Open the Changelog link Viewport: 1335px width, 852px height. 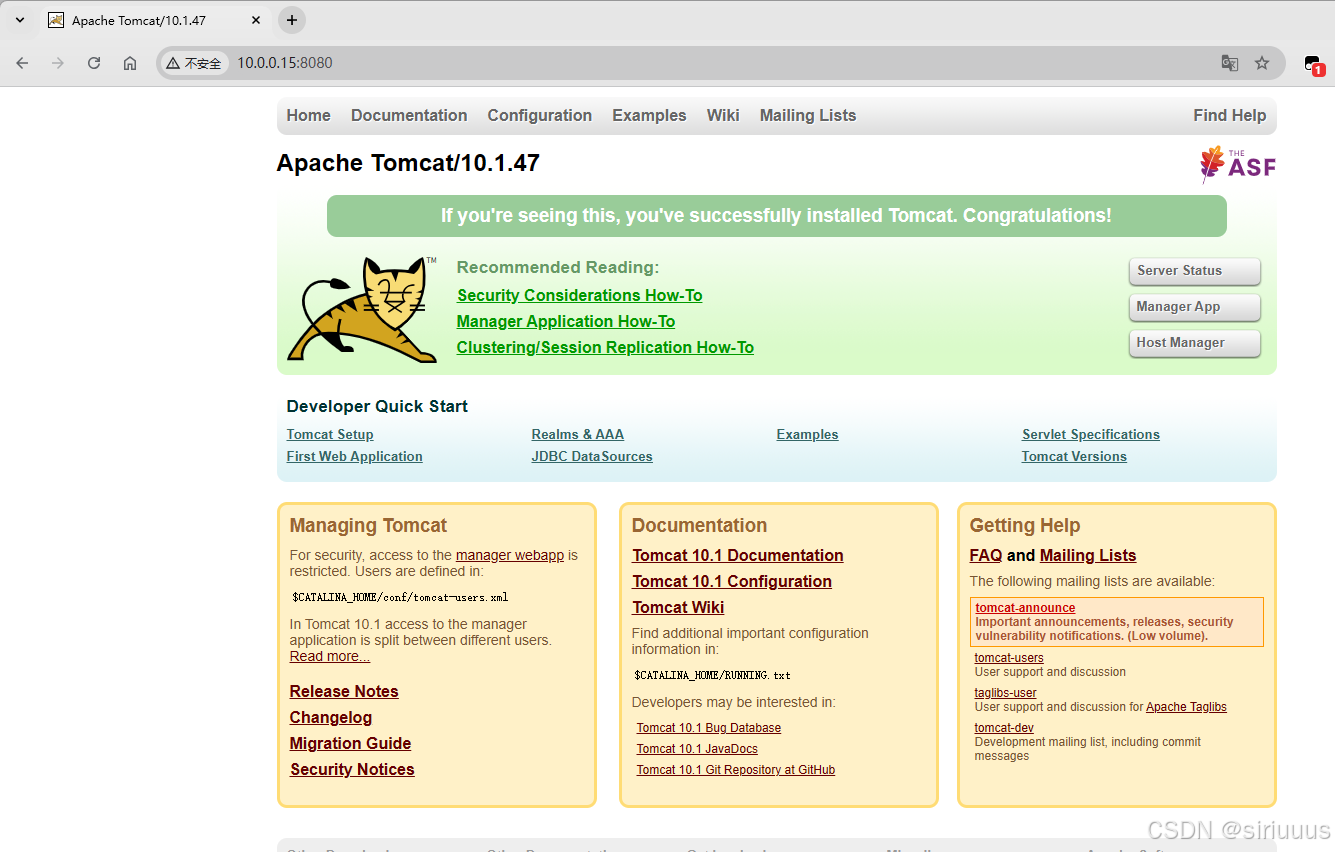pos(331,717)
